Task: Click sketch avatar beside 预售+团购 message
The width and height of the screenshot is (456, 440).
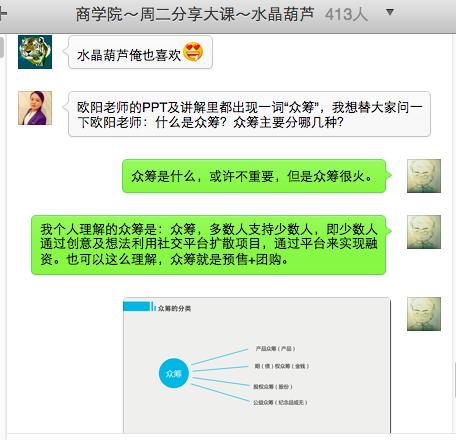Action: coord(424,232)
